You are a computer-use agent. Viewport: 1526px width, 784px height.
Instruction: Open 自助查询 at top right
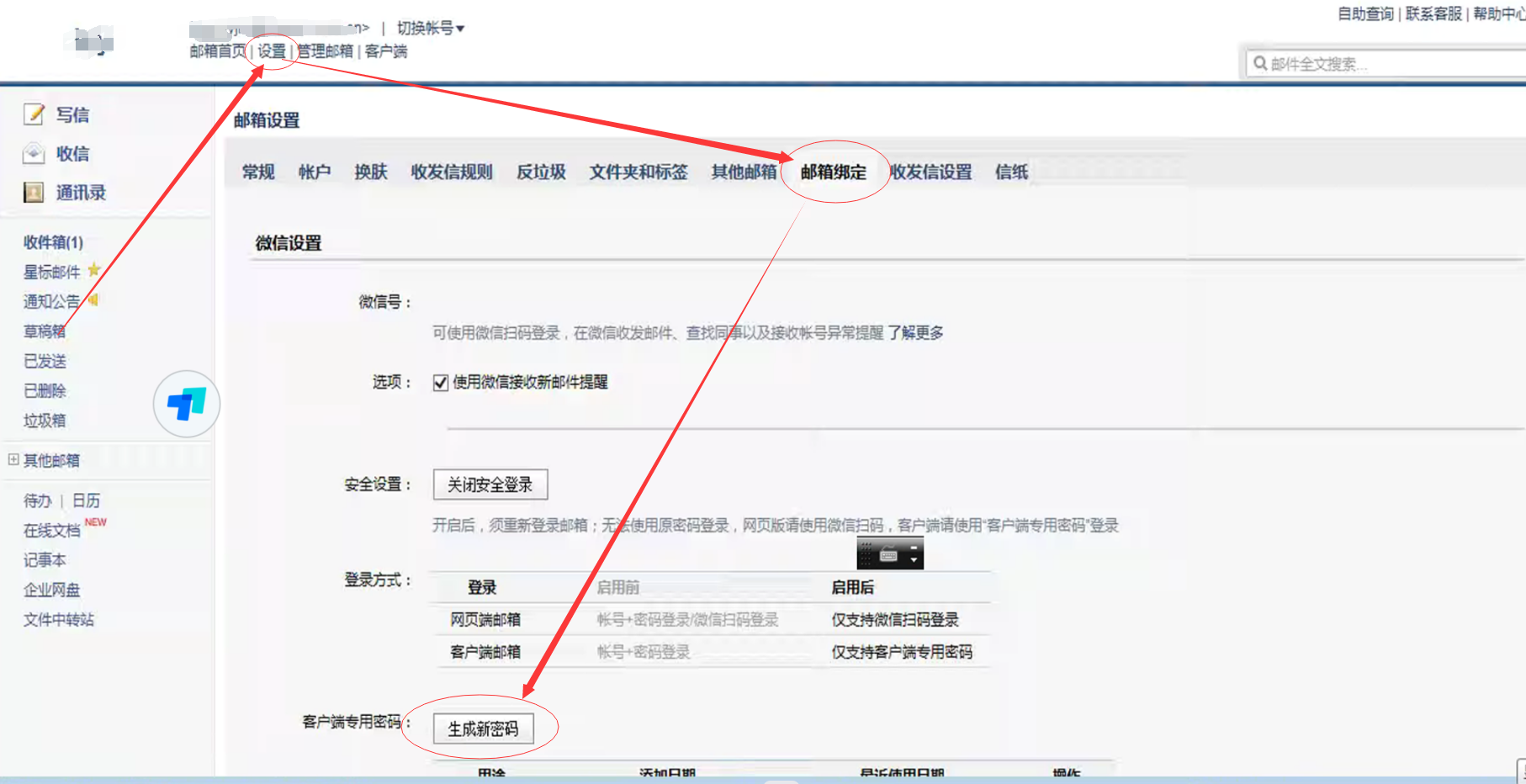coord(1366,13)
